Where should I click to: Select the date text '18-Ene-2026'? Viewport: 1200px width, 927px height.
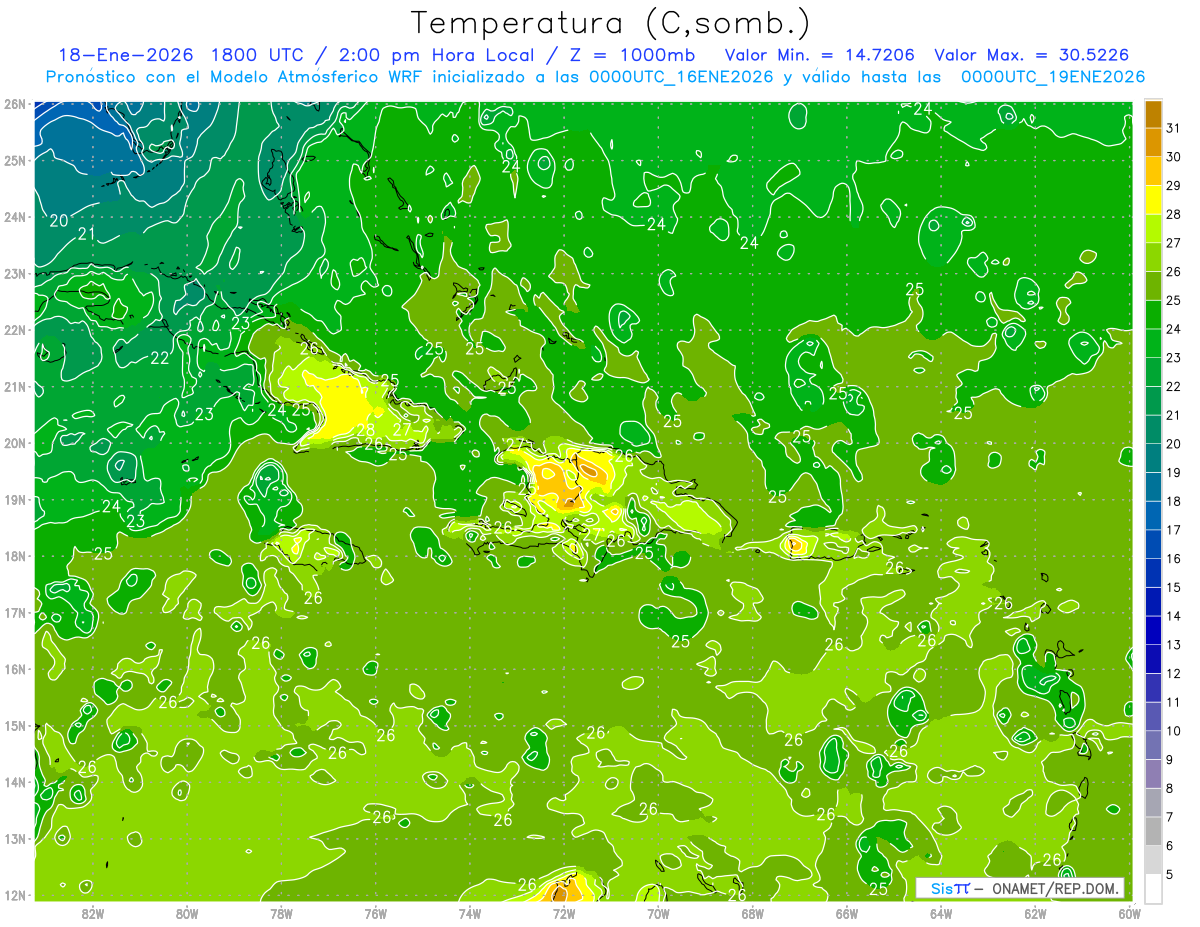click(x=125, y=55)
